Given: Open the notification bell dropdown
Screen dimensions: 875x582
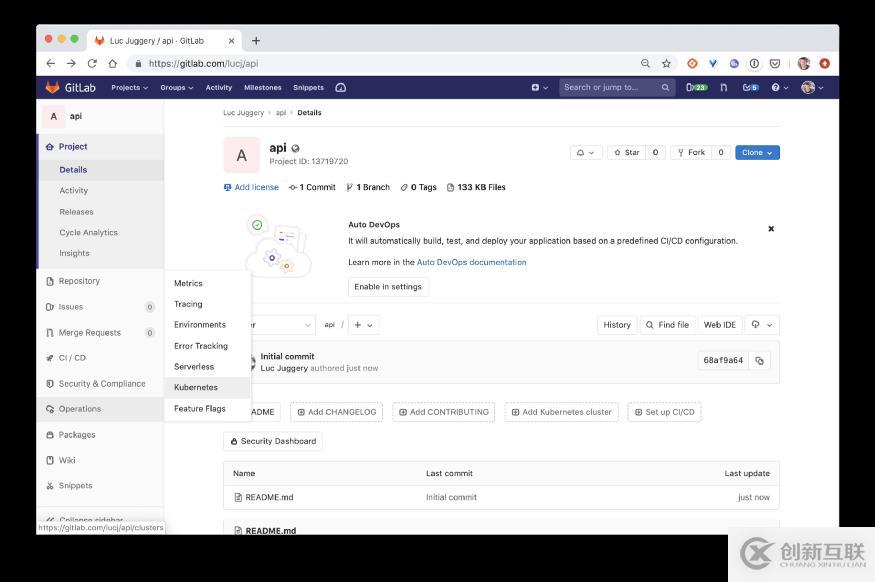Looking at the screenshot, I should (x=585, y=152).
